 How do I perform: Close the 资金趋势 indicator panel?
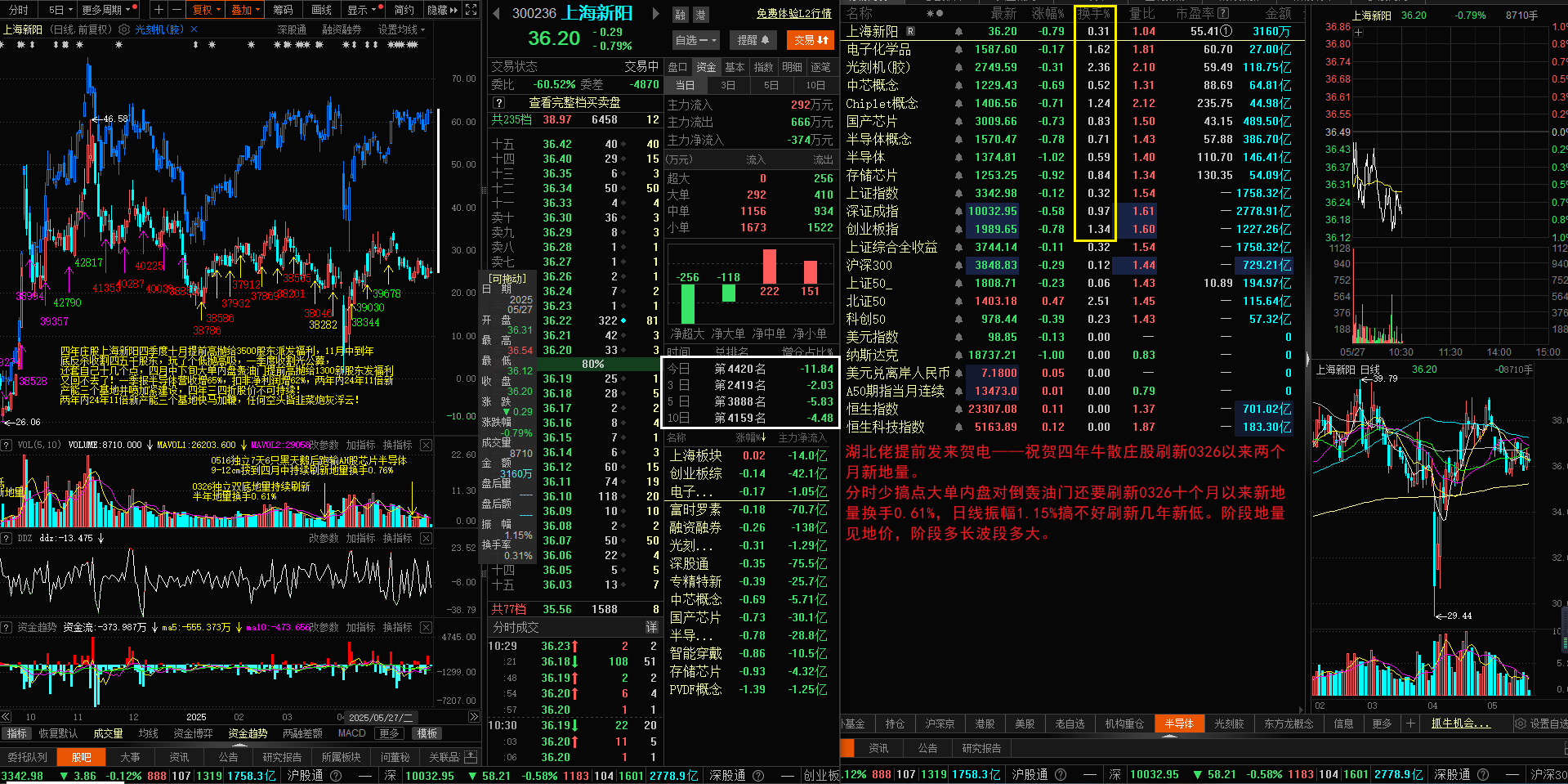coord(426,628)
